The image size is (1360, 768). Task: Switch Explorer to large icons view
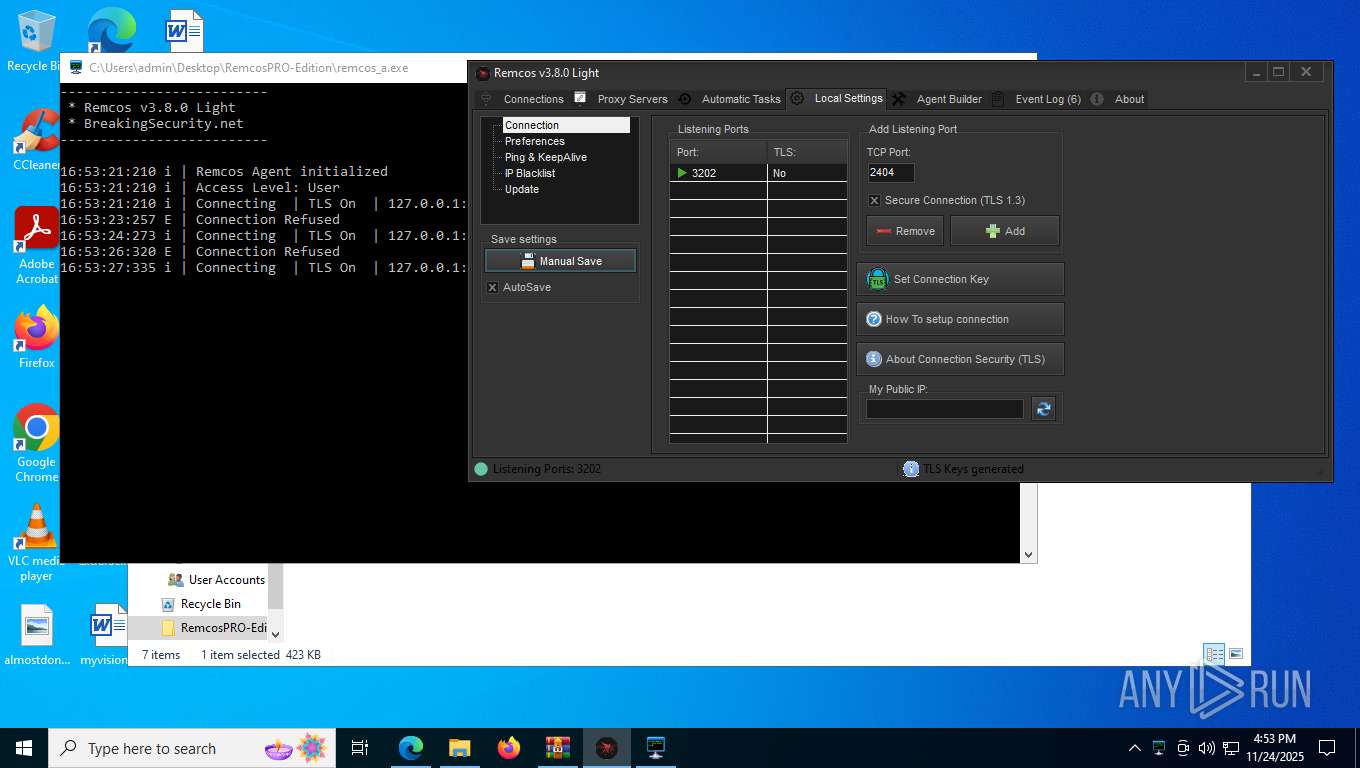click(1236, 654)
